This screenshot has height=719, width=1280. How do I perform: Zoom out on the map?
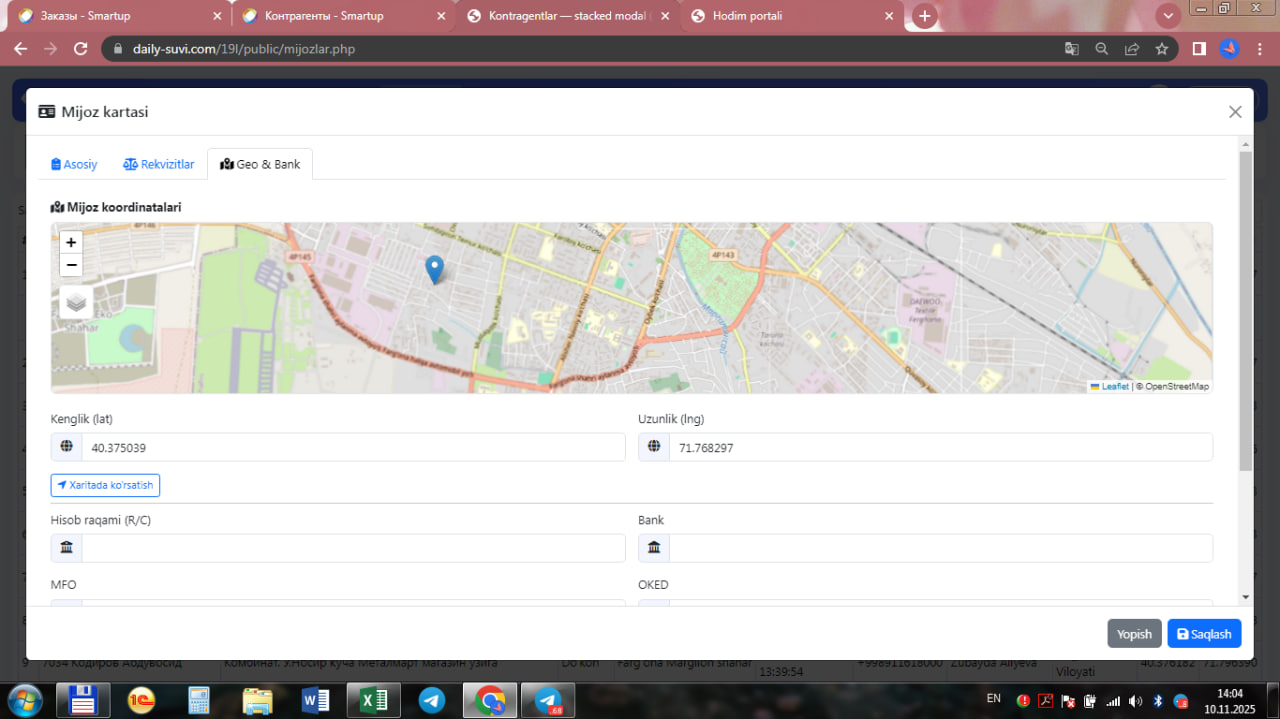coord(71,265)
